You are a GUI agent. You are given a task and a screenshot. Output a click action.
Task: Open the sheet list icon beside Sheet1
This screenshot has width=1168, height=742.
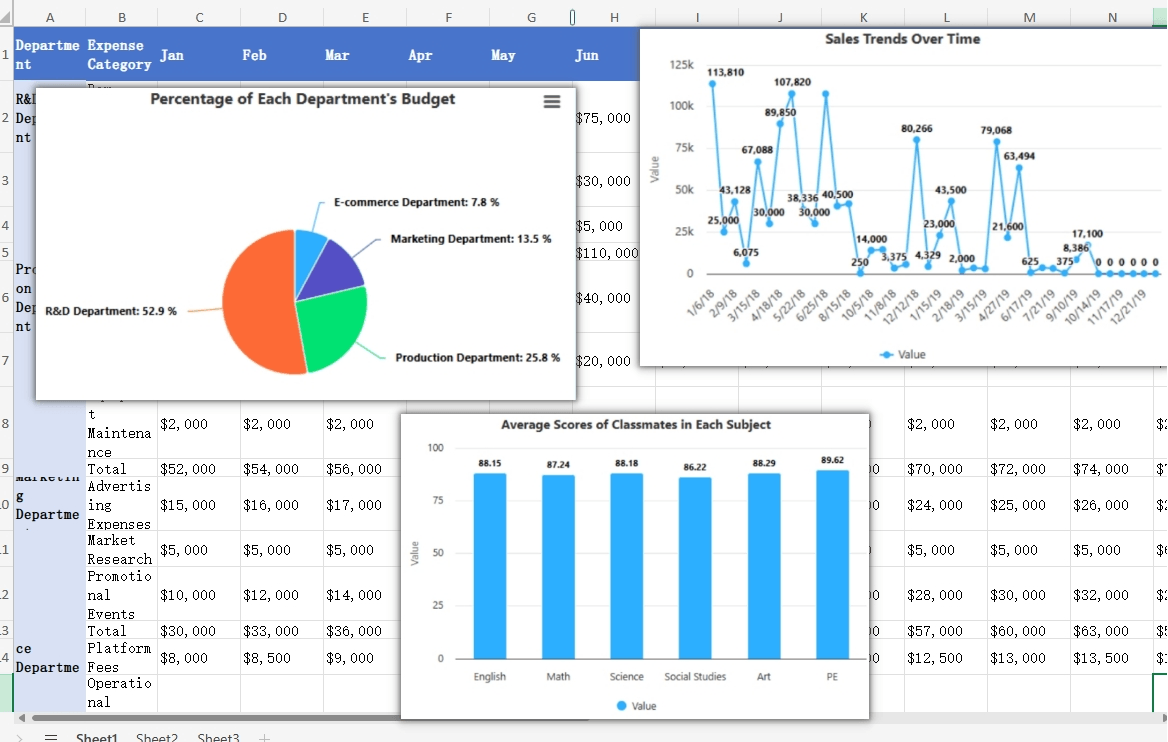(x=50, y=737)
